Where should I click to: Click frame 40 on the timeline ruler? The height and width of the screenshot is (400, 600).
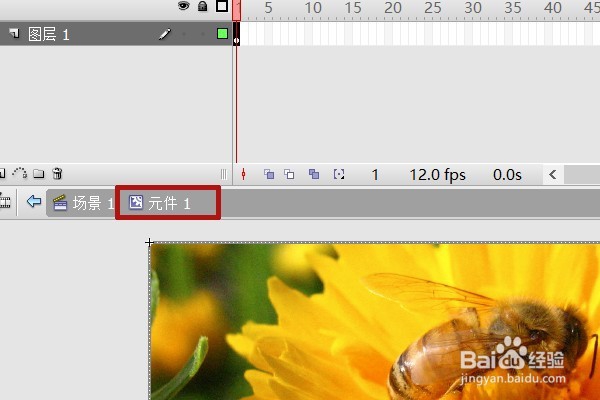[x=553, y=7]
